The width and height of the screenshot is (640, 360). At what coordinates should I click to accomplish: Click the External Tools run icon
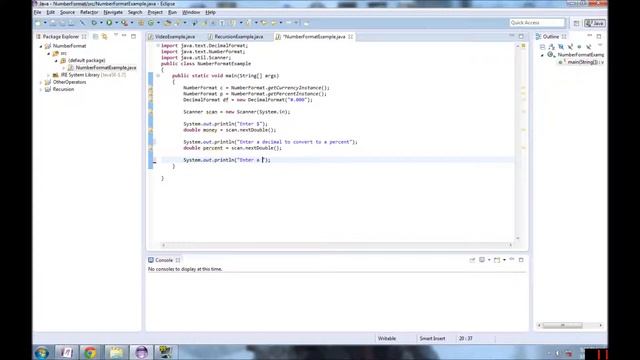124,23
